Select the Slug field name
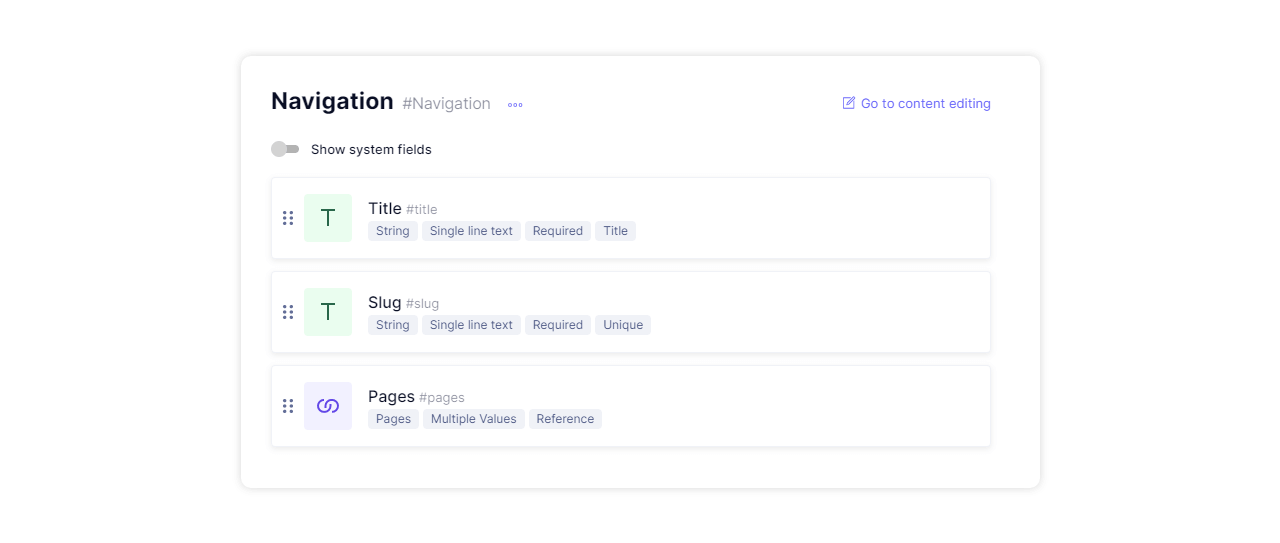The height and width of the screenshot is (543, 1280). click(x=385, y=302)
